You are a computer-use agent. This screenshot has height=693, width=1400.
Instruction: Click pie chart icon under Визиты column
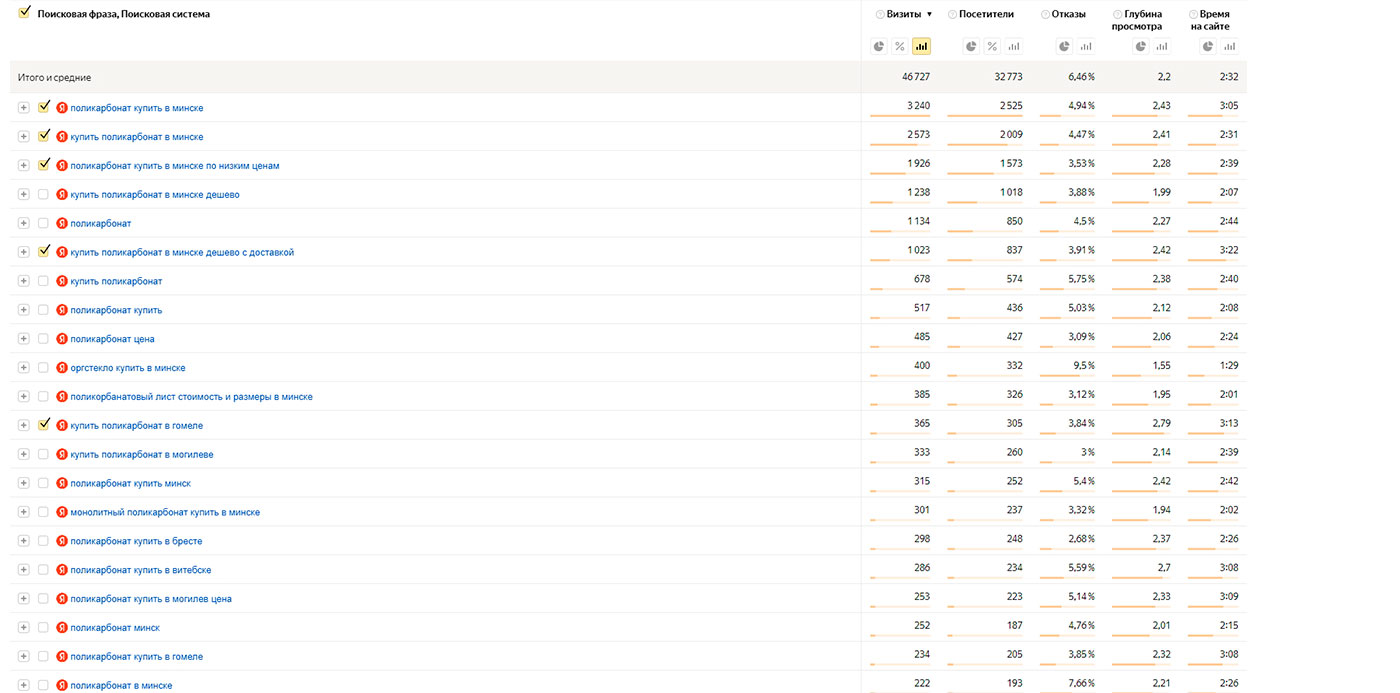(x=879, y=46)
